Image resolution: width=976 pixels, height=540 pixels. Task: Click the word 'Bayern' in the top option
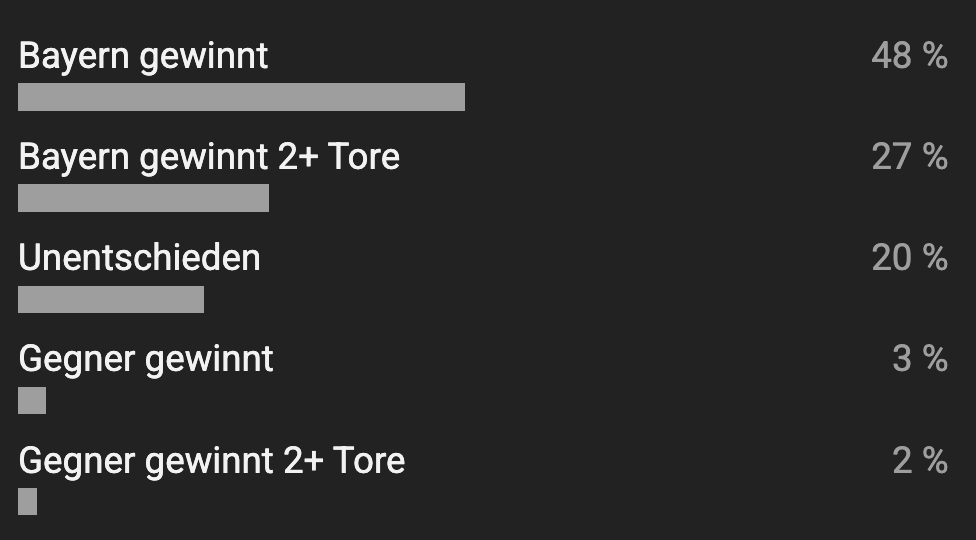[75, 56]
